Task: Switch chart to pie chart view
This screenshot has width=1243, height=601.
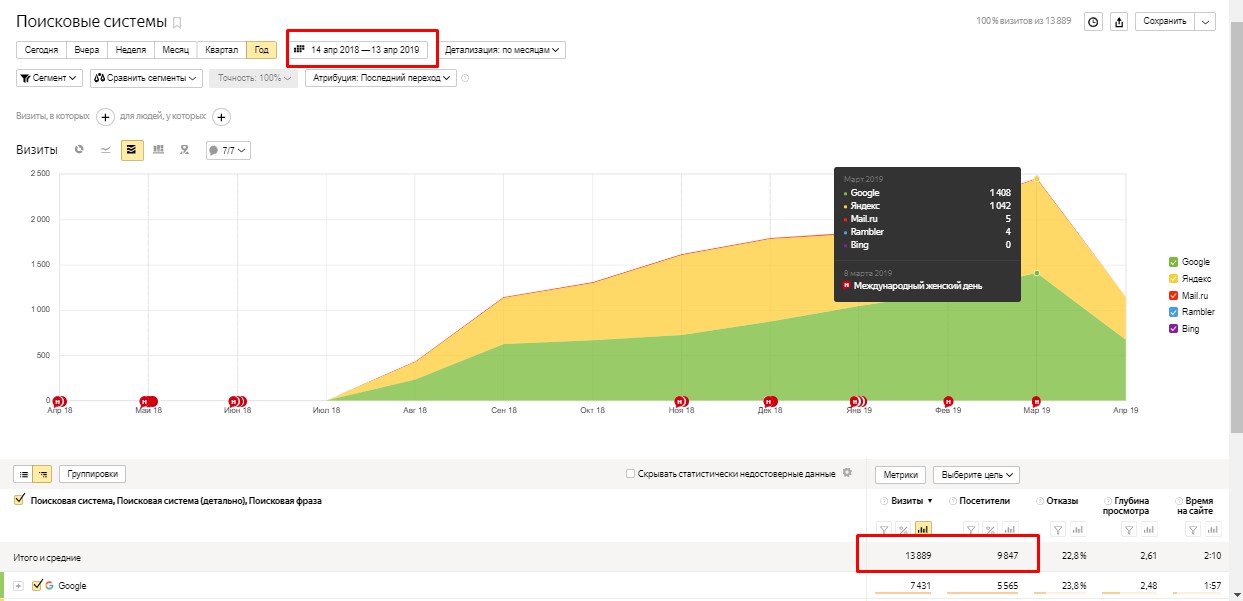Action: click(x=80, y=150)
